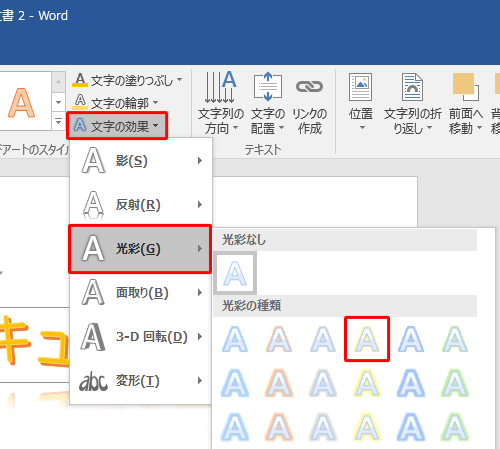Image resolution: width=500 pixels, height=449 pixels.
Task: Click the Word title bar text
Action: pos(33,16)
